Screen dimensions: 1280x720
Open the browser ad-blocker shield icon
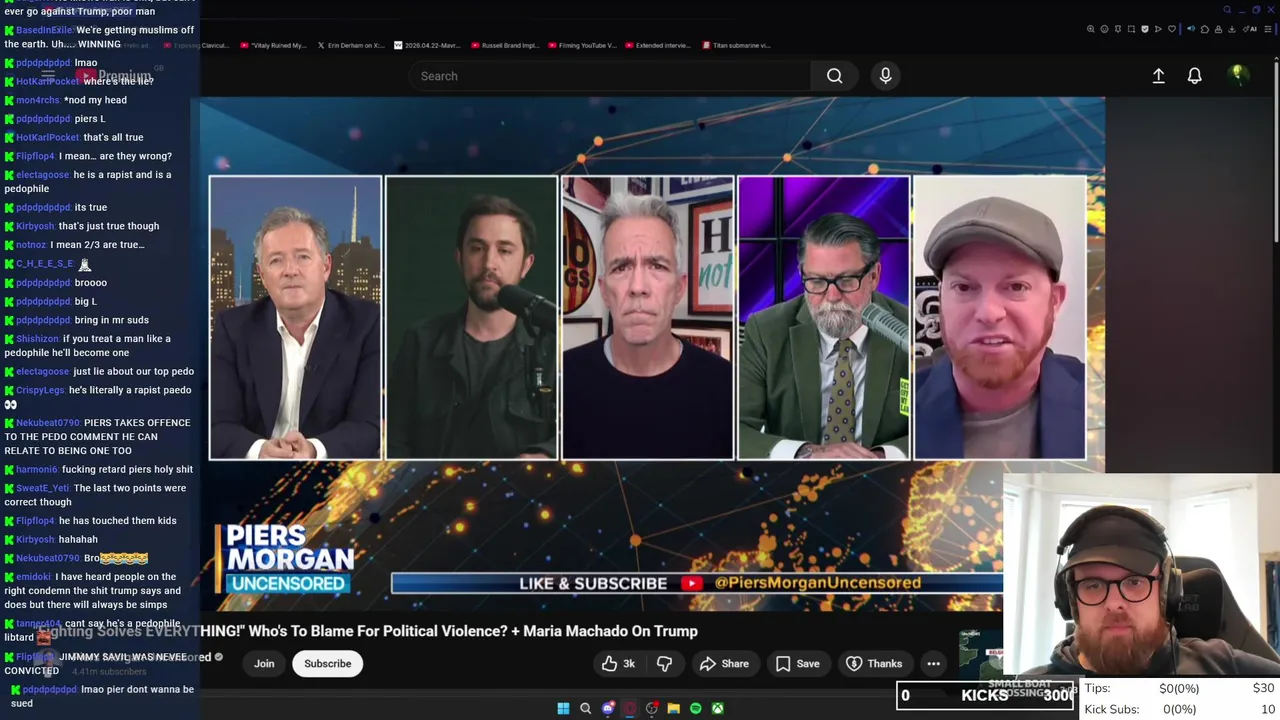[x=1145, y=29]
